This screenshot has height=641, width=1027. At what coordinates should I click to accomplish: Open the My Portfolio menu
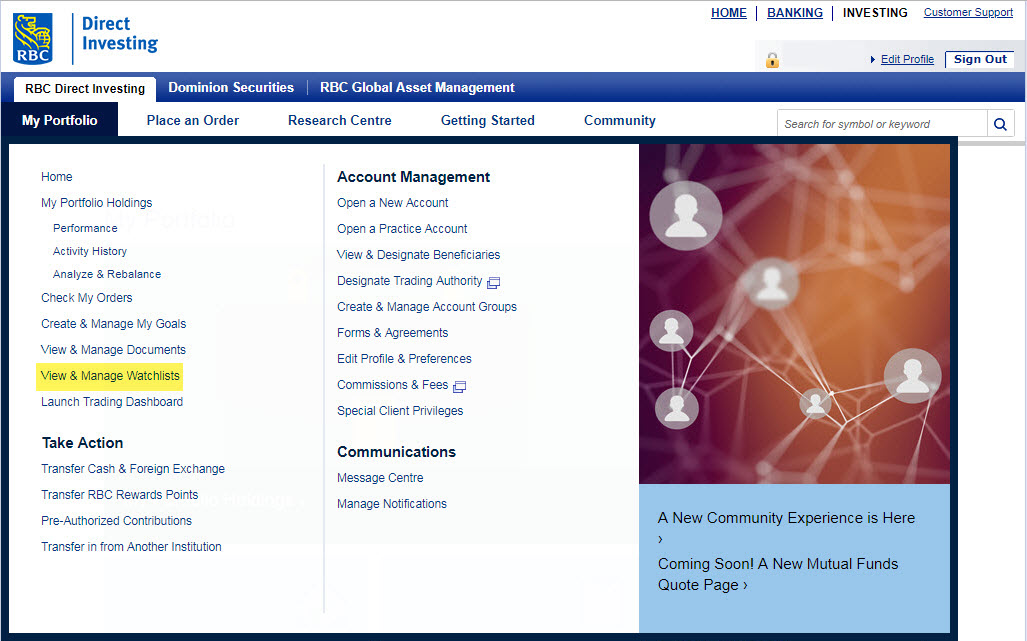pyautogui.click(x=60, y=120)
